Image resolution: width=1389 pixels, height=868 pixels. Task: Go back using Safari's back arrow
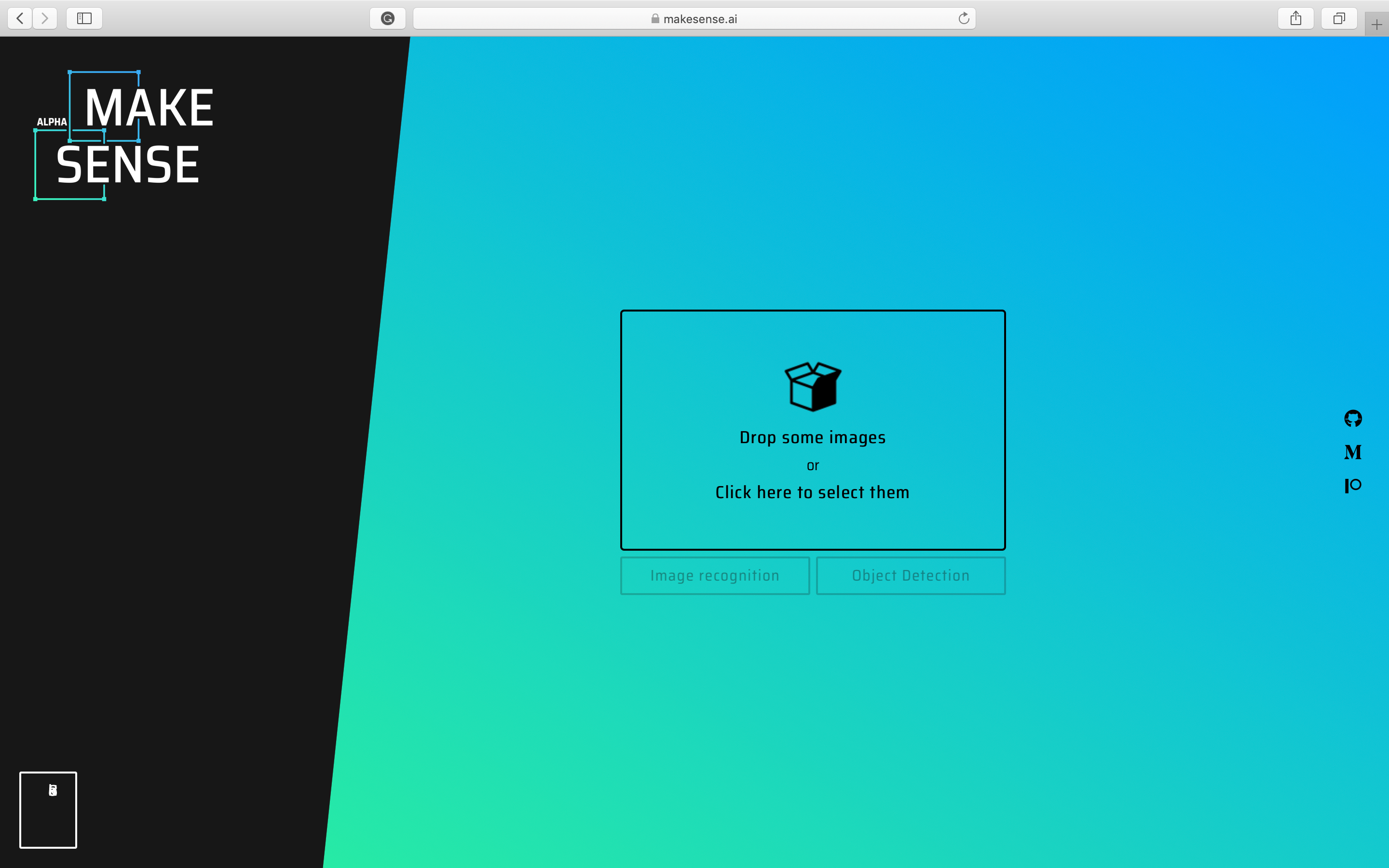pyautogui.click(x=20, y=18)
